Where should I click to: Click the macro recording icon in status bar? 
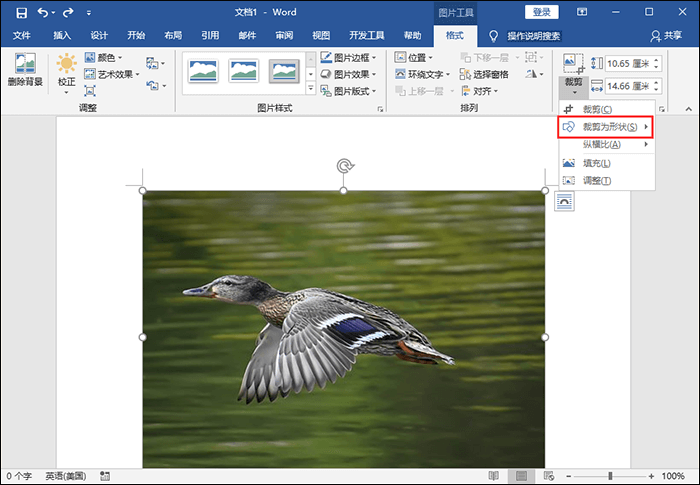pyautogui.click(x=105, y=476)
